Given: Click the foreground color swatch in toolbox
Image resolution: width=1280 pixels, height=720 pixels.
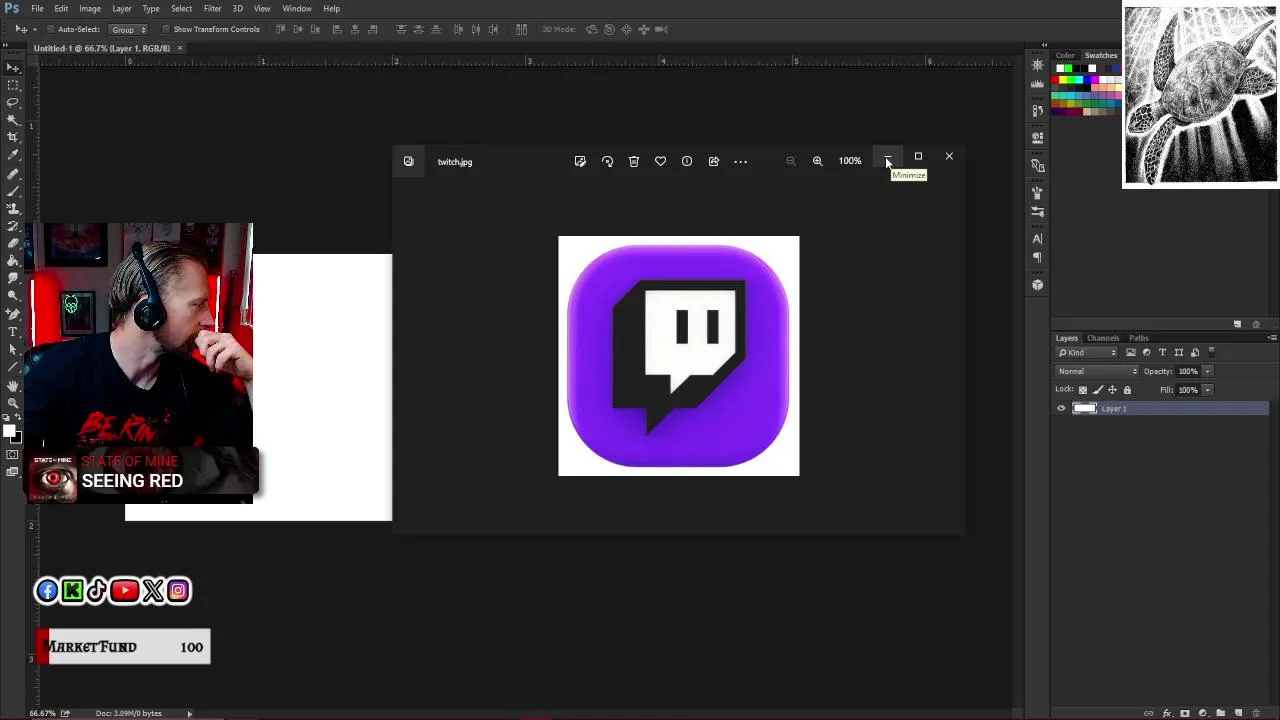Looking at the screenshot, I should (x=11, y=431).
